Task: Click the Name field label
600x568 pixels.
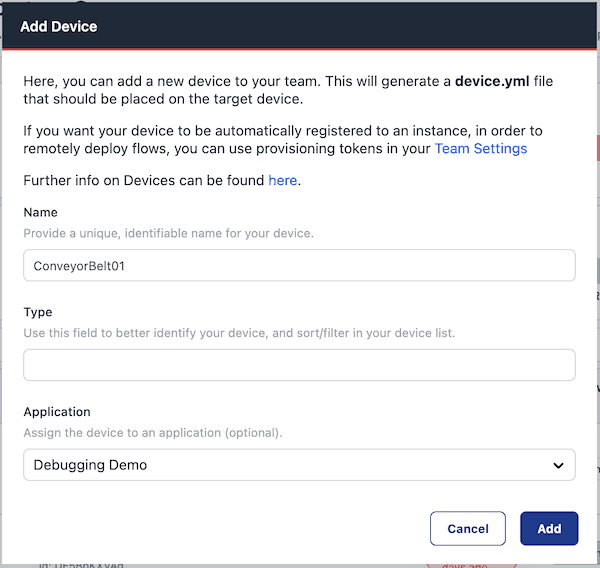Action: (40, 212)
